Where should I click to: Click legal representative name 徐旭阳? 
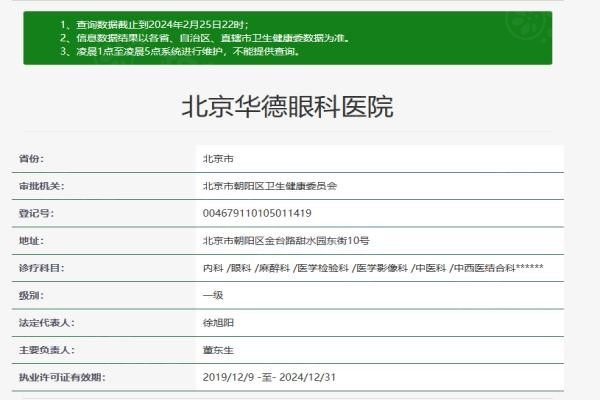coord(218,323)
